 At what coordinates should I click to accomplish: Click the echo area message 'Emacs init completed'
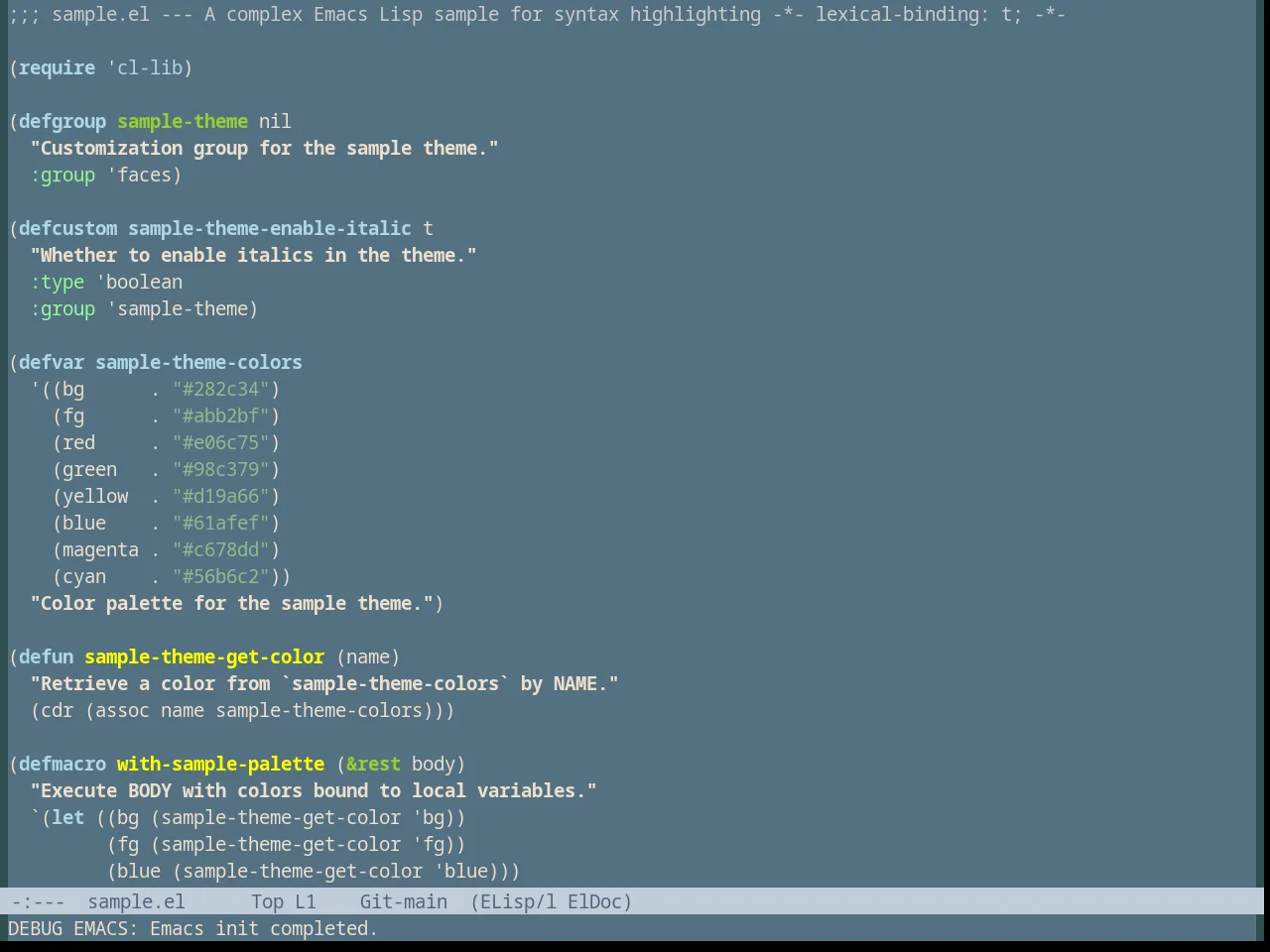point(264,928)
